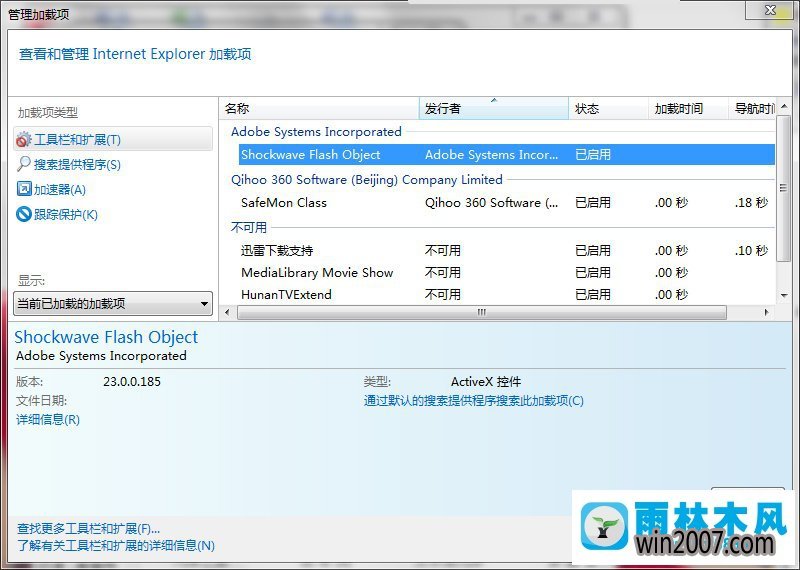The image size is (800, 570).
Task: Collapse the Adobe Systems Incorporated group header
Action: click(x=316, y=132)
